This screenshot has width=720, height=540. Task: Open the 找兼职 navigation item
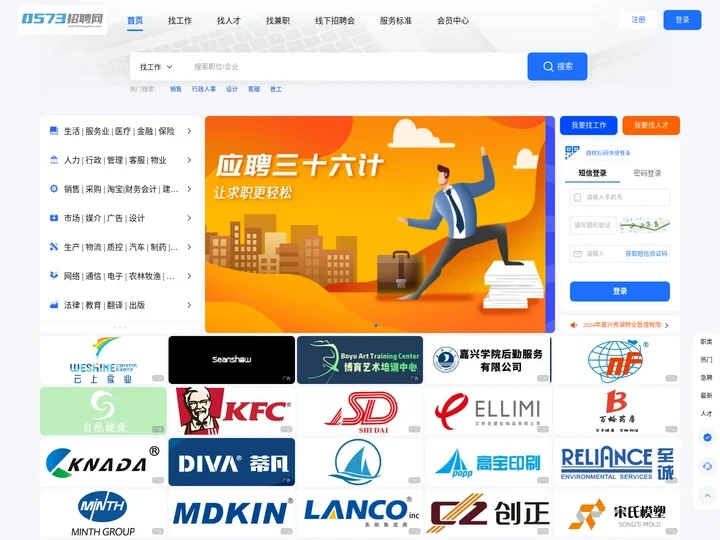point(278,21)
